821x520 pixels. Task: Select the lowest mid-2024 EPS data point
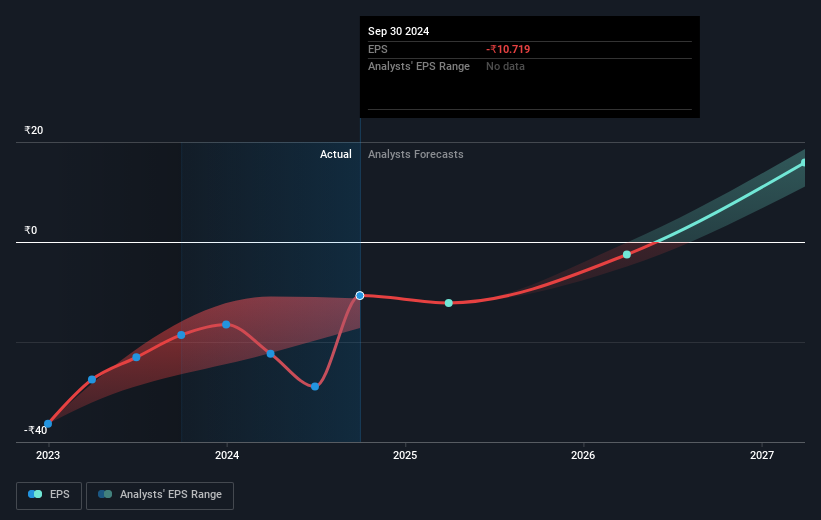pyautogui.click(x=315, y=386)
